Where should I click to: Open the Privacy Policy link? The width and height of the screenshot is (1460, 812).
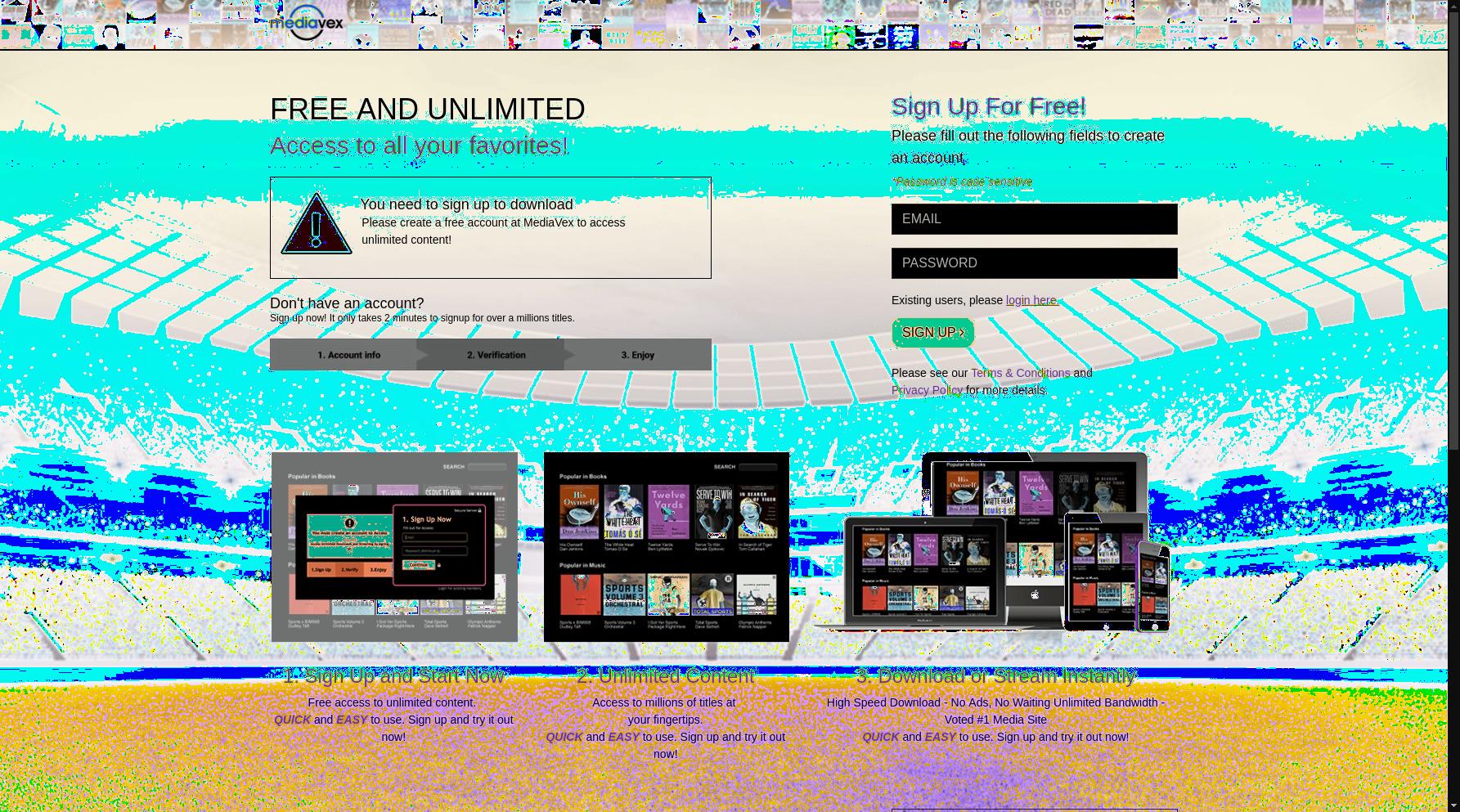point(927,390)
